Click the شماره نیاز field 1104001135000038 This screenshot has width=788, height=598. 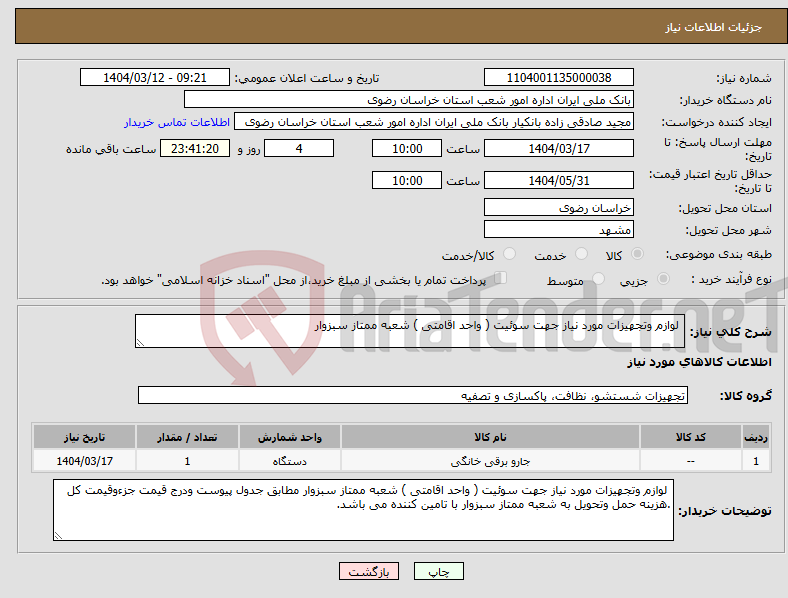pos(558,77)
